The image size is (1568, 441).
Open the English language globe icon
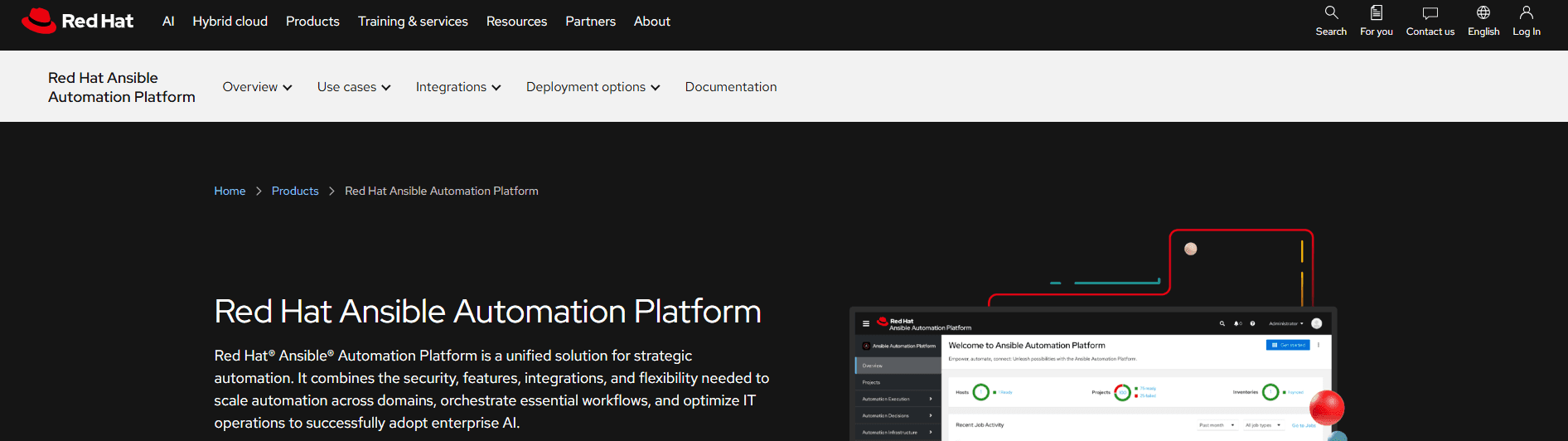[x=1483, y=12]
